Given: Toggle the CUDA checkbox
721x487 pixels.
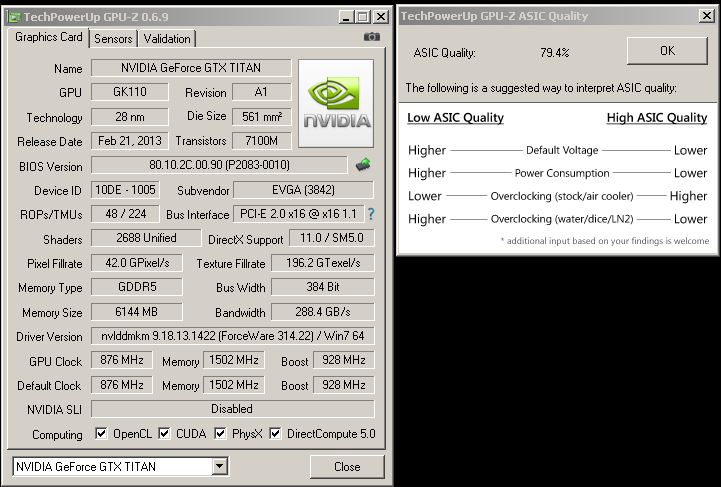Looking at the screenshot, I should point(164,433).
